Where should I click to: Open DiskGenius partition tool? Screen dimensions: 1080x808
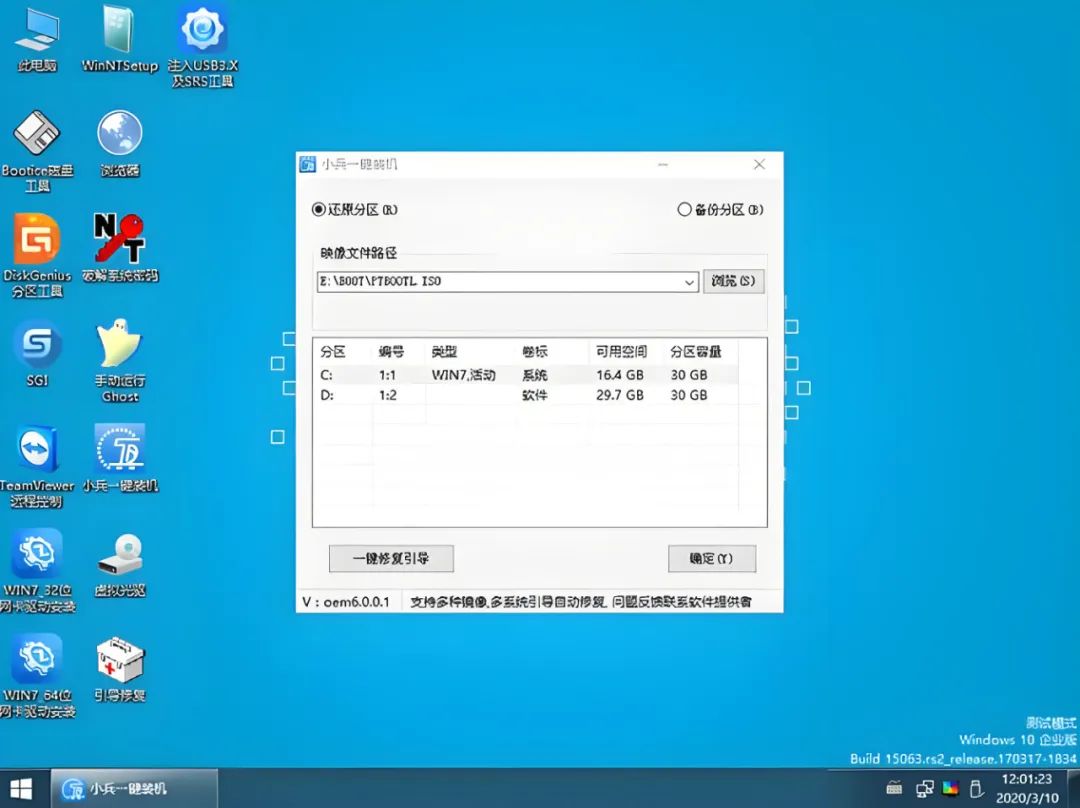37,256
